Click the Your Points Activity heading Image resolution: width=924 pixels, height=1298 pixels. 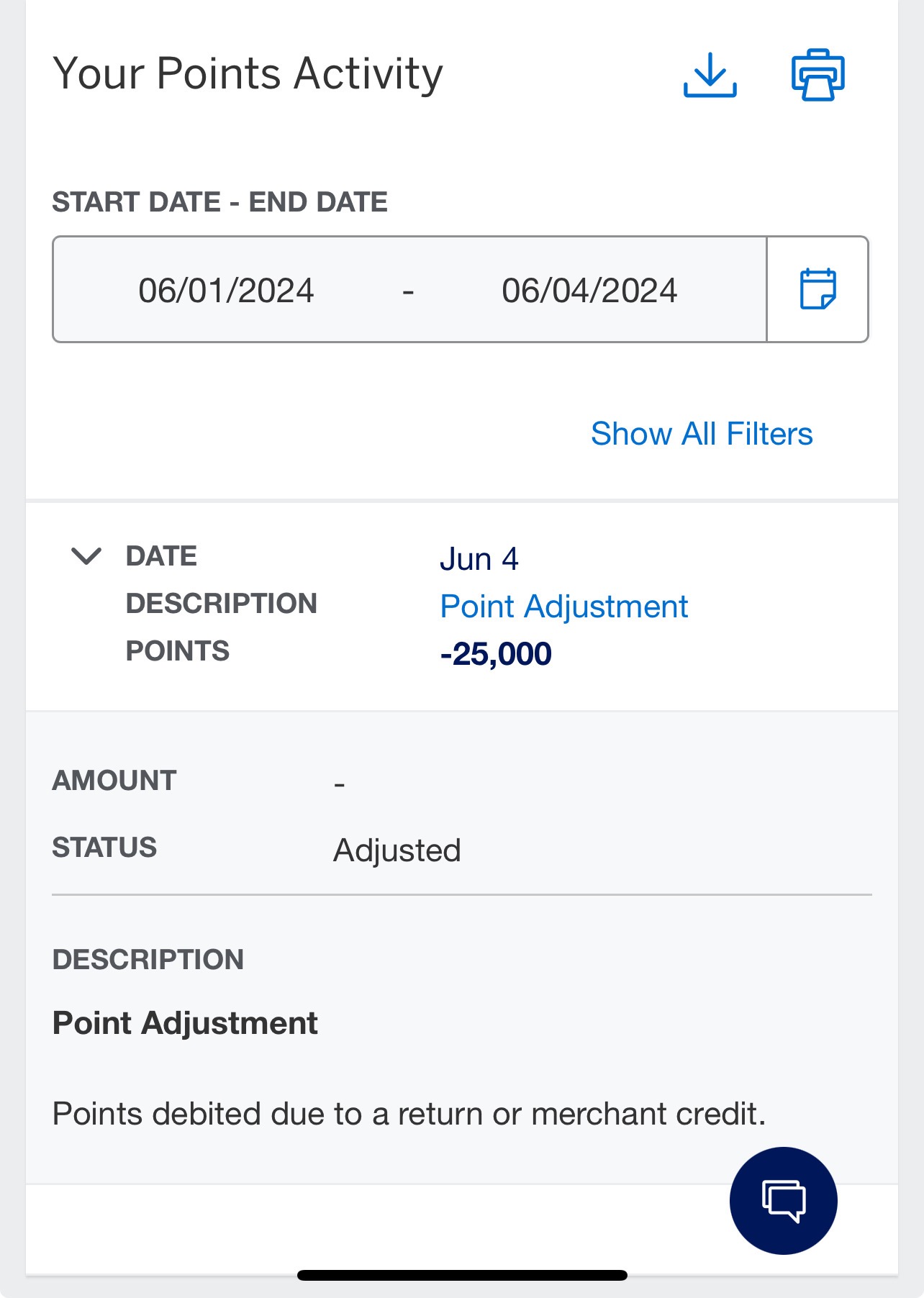[x=249, y=72]
